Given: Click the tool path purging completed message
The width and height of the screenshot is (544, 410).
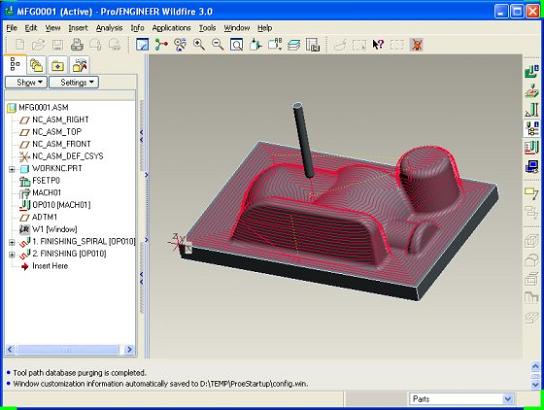Looking at the screenshot, I should (79, 373).
